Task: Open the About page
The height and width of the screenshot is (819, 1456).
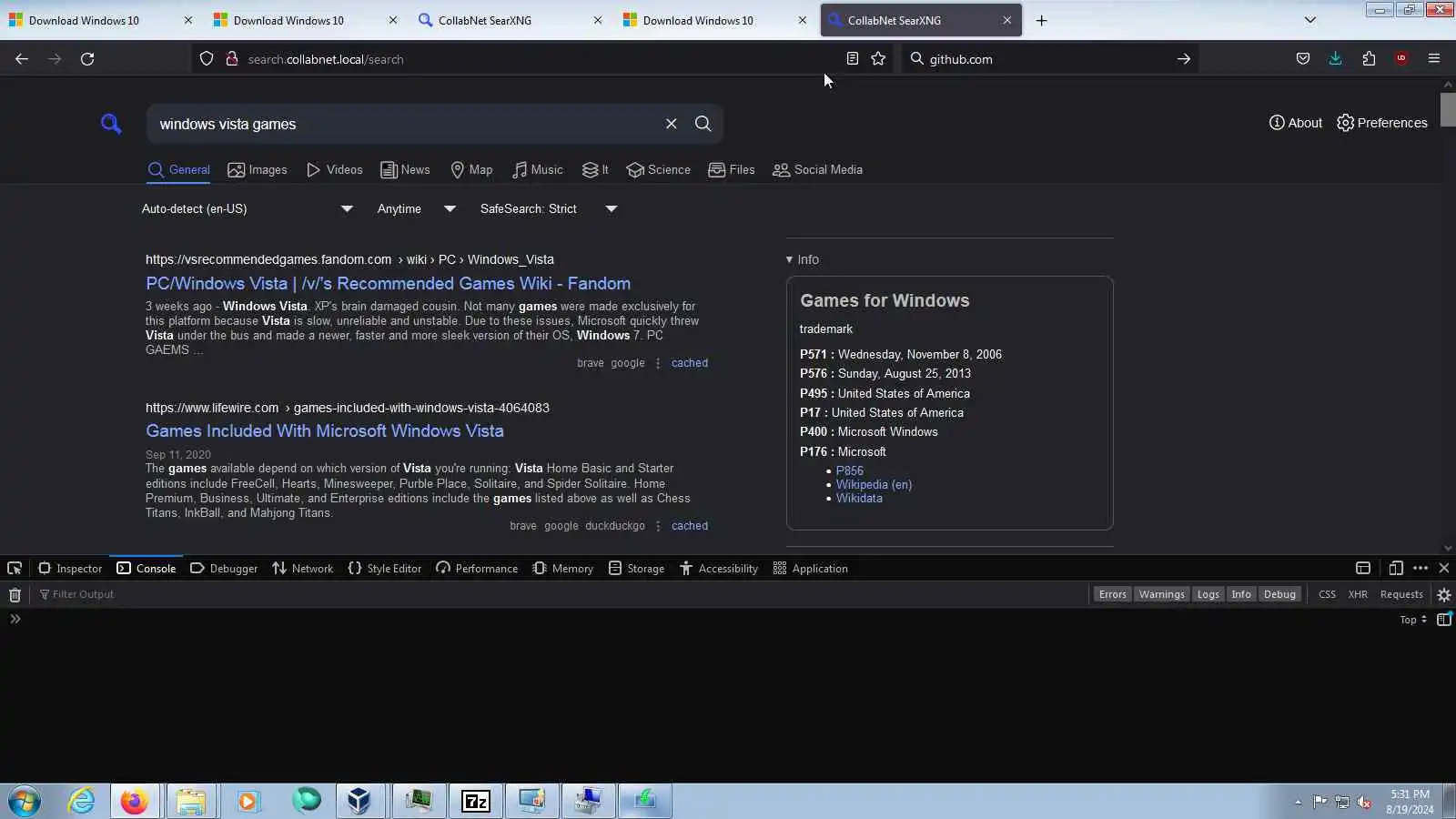Action: pos(1296,123)
